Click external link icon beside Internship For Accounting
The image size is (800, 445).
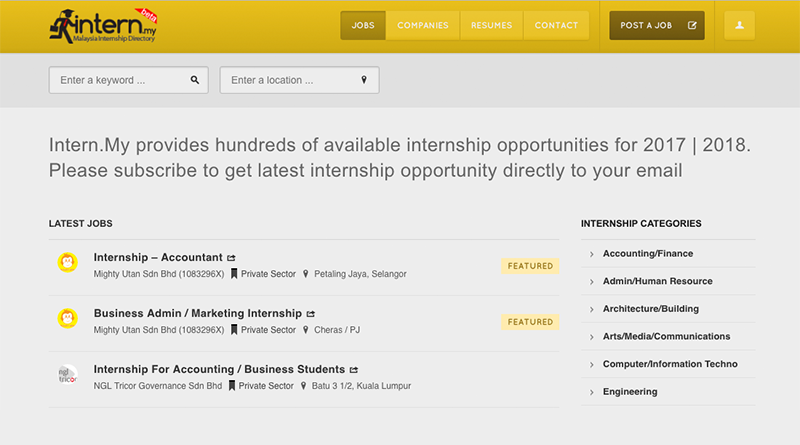click(x=354, y=370)
